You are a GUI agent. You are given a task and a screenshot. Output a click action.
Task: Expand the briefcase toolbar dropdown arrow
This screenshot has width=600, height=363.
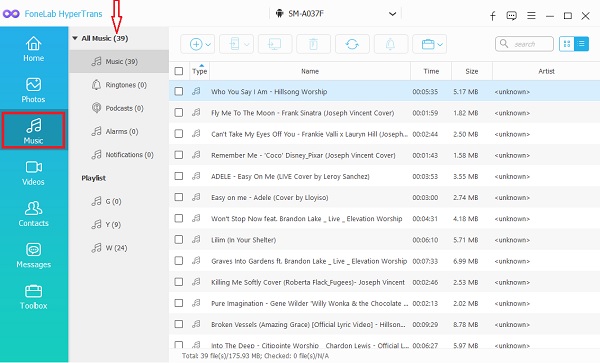pyautogui.click(x=440, y=45)
